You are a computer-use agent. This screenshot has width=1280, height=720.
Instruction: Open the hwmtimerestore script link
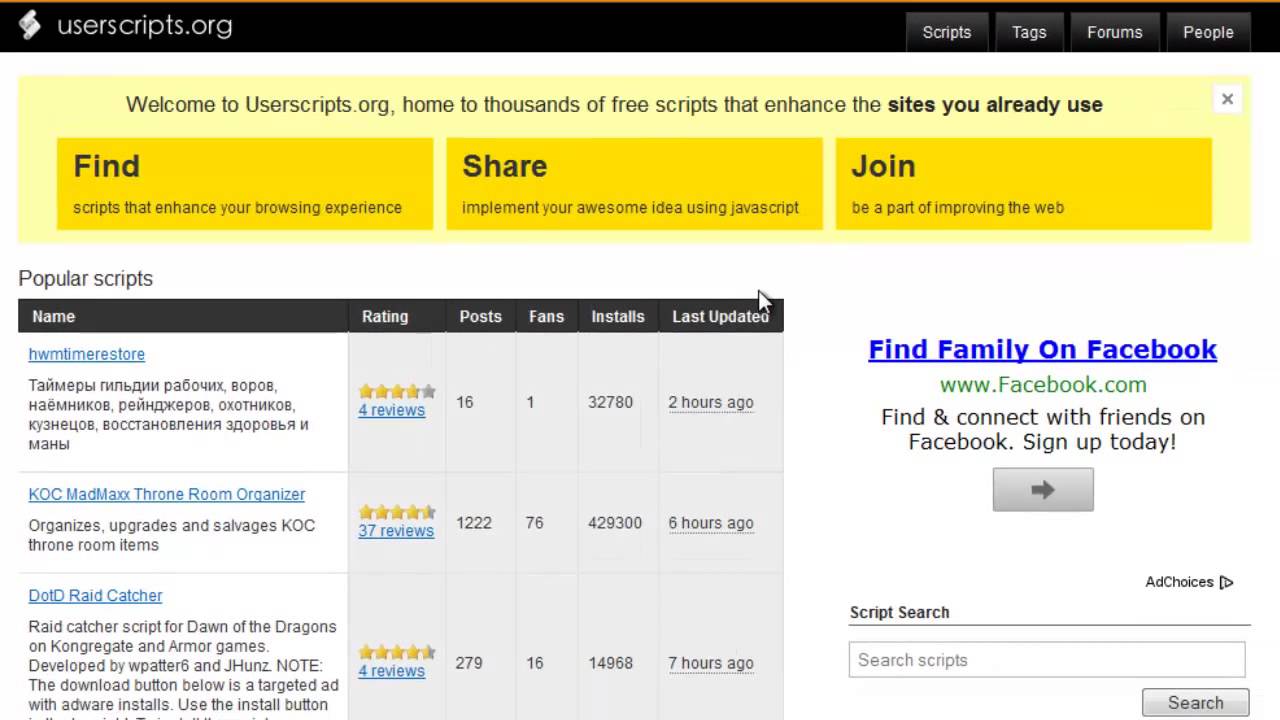coord(87,354)
